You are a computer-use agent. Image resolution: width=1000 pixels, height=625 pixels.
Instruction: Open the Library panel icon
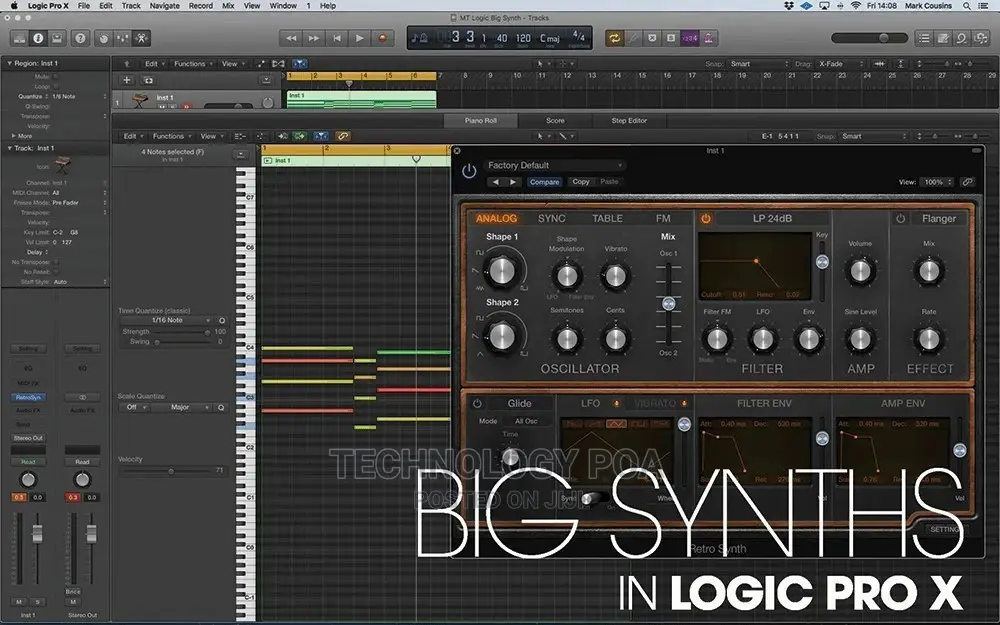19,38
